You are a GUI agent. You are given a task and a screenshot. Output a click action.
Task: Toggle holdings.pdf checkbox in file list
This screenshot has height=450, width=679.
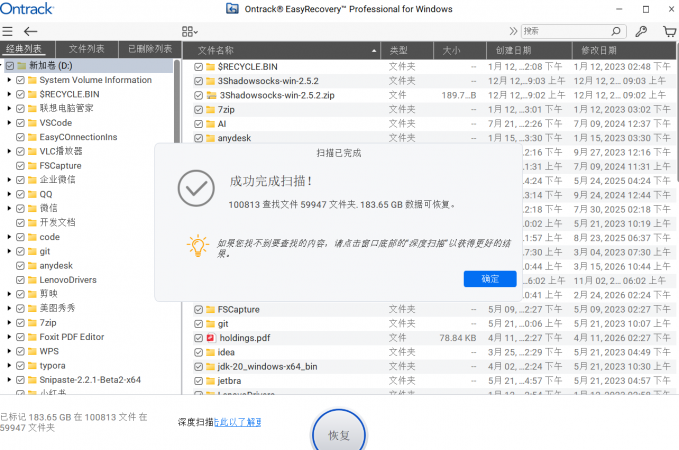tap(198, 338)
